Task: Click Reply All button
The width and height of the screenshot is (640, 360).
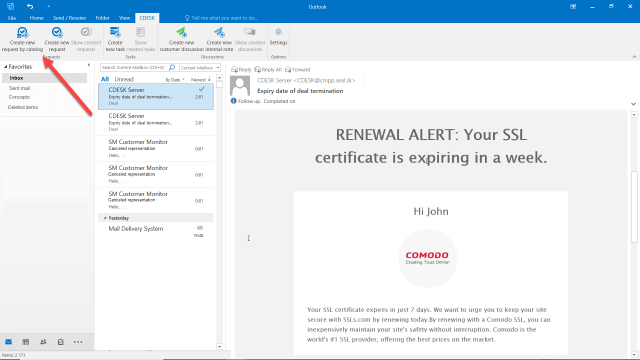Action: pos(268,69)
